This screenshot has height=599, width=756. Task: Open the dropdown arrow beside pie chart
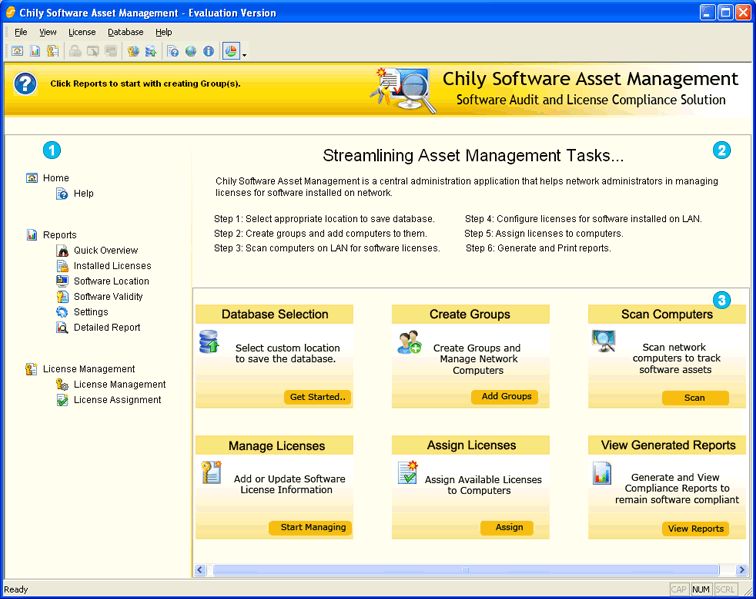click(x=244, y=54)
